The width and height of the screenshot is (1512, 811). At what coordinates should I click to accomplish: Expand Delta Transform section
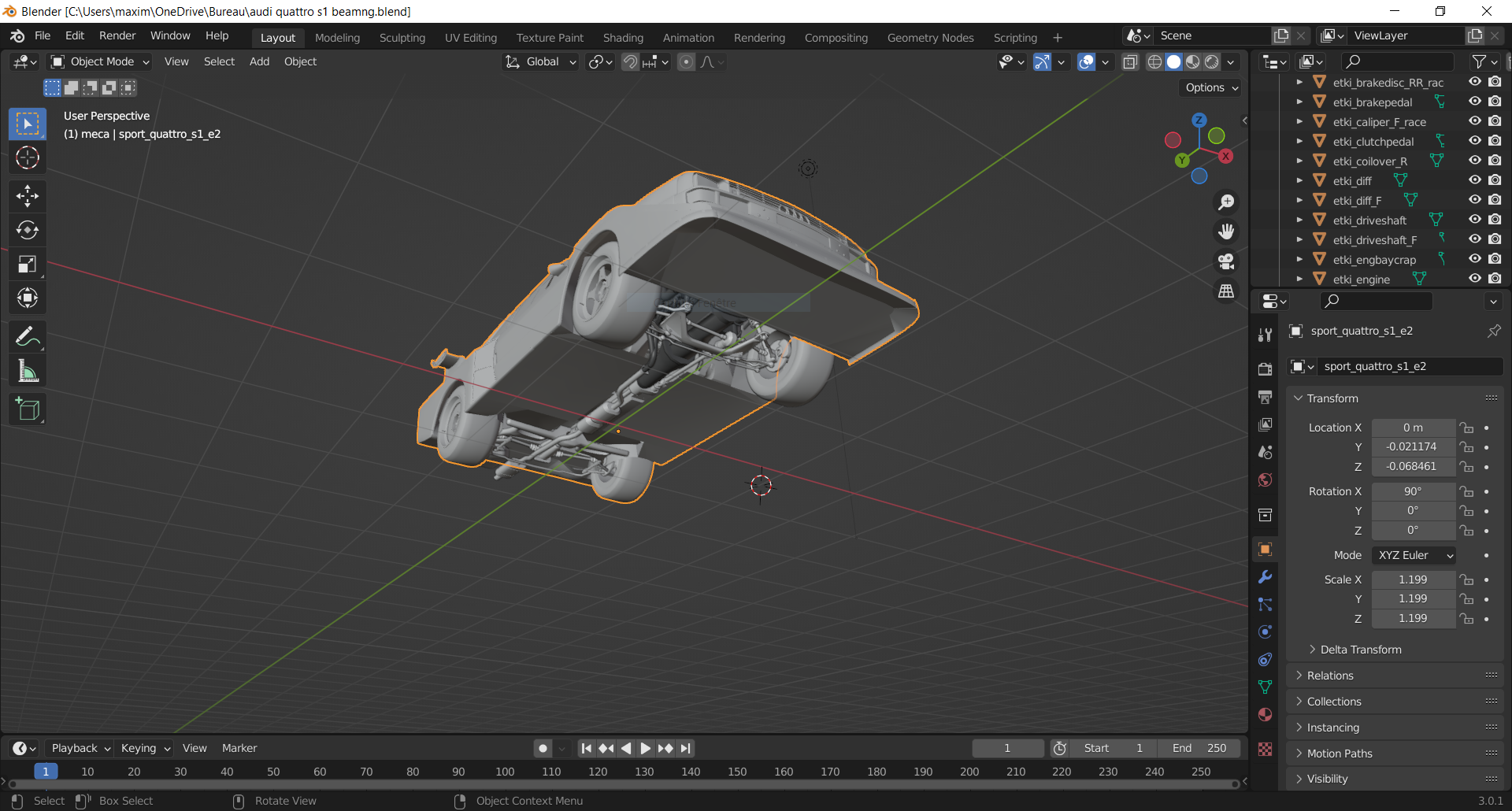pyautogui.click(x=1361, y=650)
